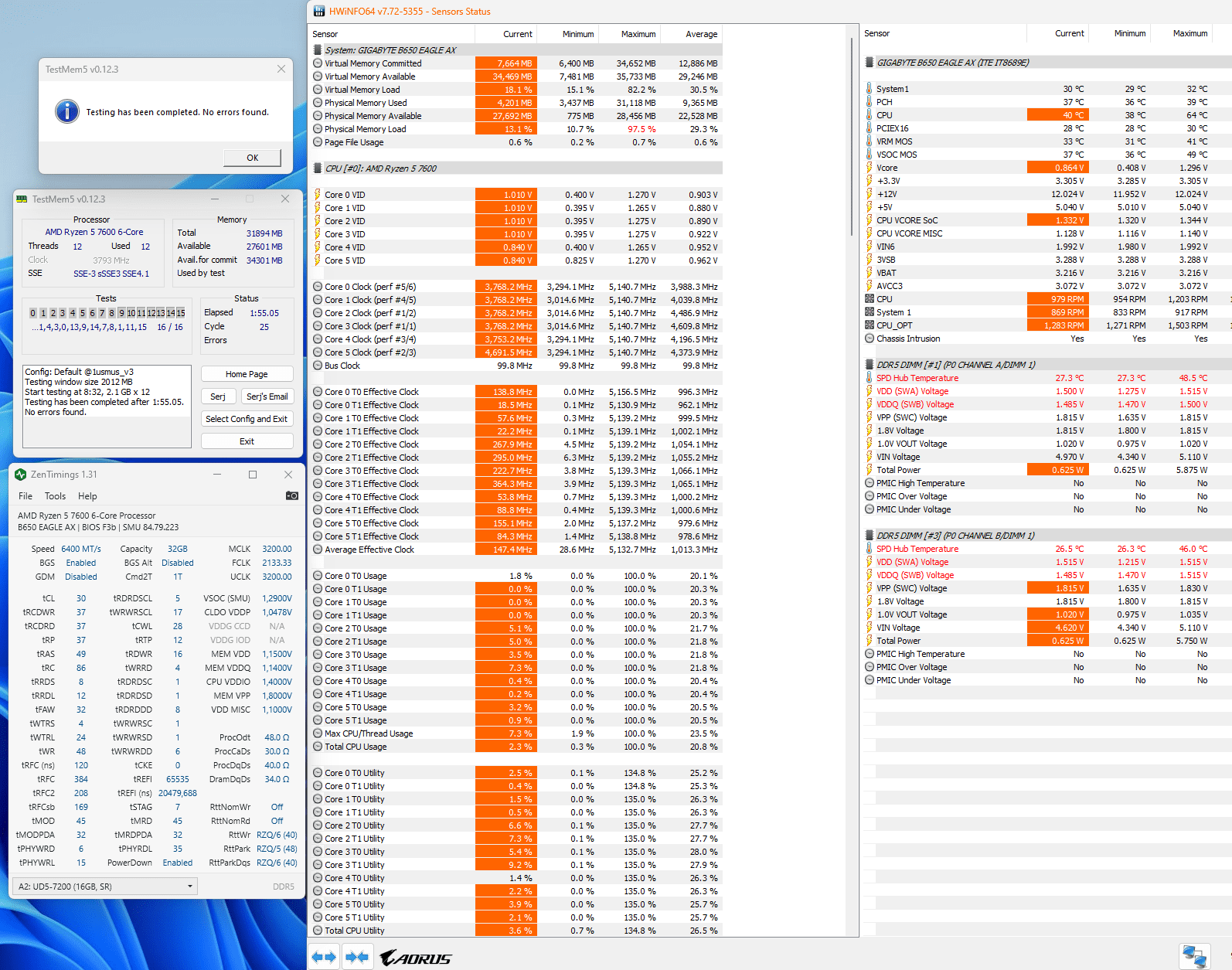Click the AMD Ryzen 5 7600 6-Core text in TestMem5
This screenshot has height=970, width=1232.
click(94, 232)
